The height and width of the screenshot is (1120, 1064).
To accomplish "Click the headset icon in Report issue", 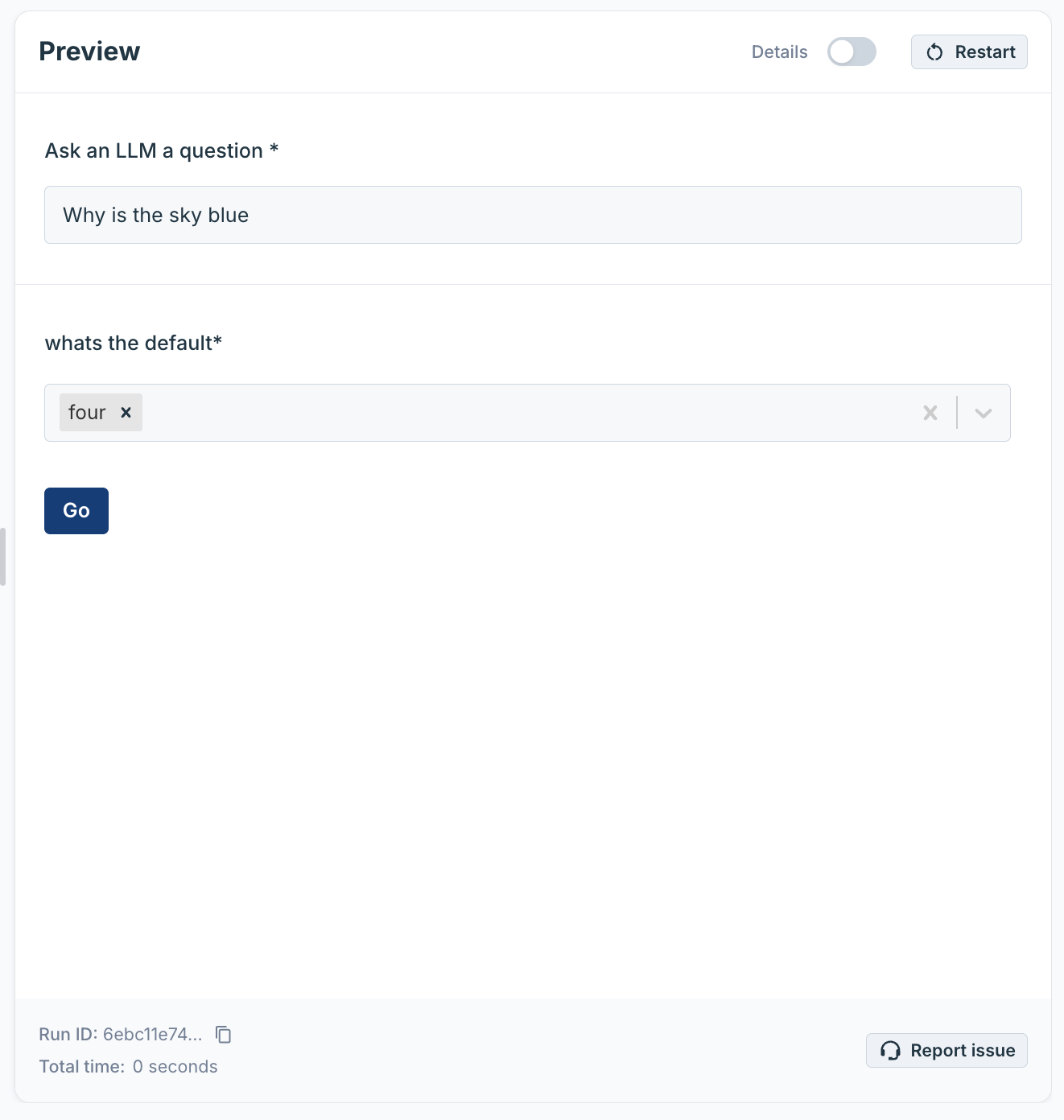I will pos(890,1050).
